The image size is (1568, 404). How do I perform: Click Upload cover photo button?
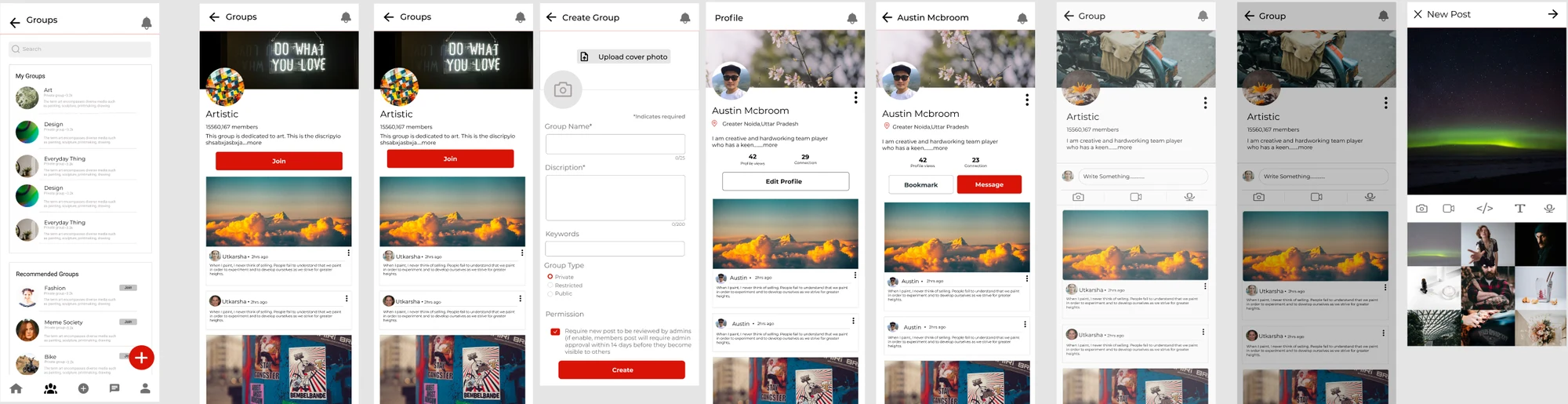click(x=625, y=56)
